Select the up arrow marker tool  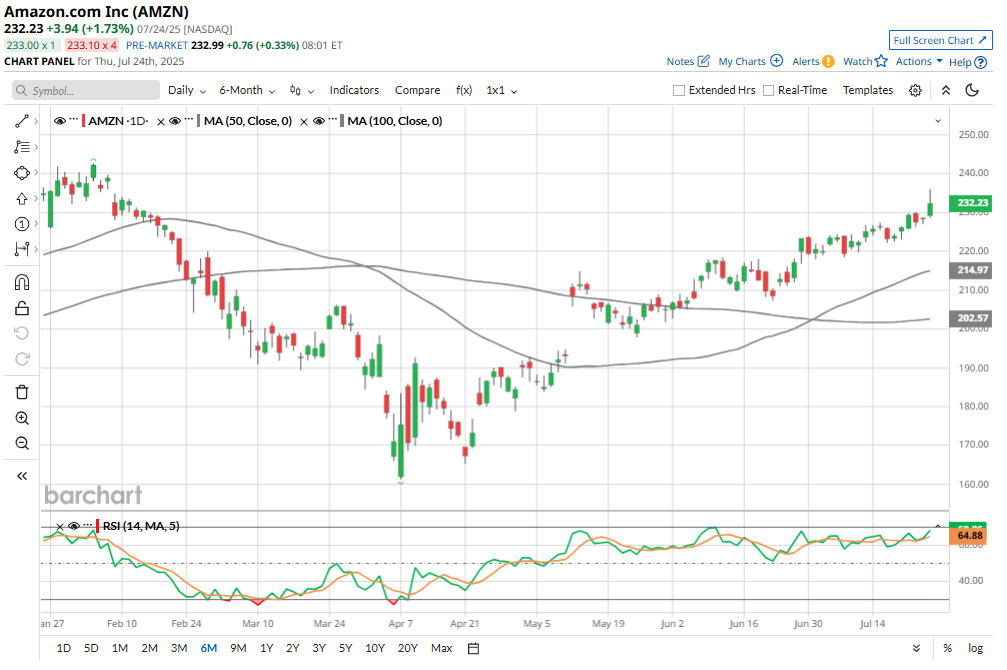[22, 198]
